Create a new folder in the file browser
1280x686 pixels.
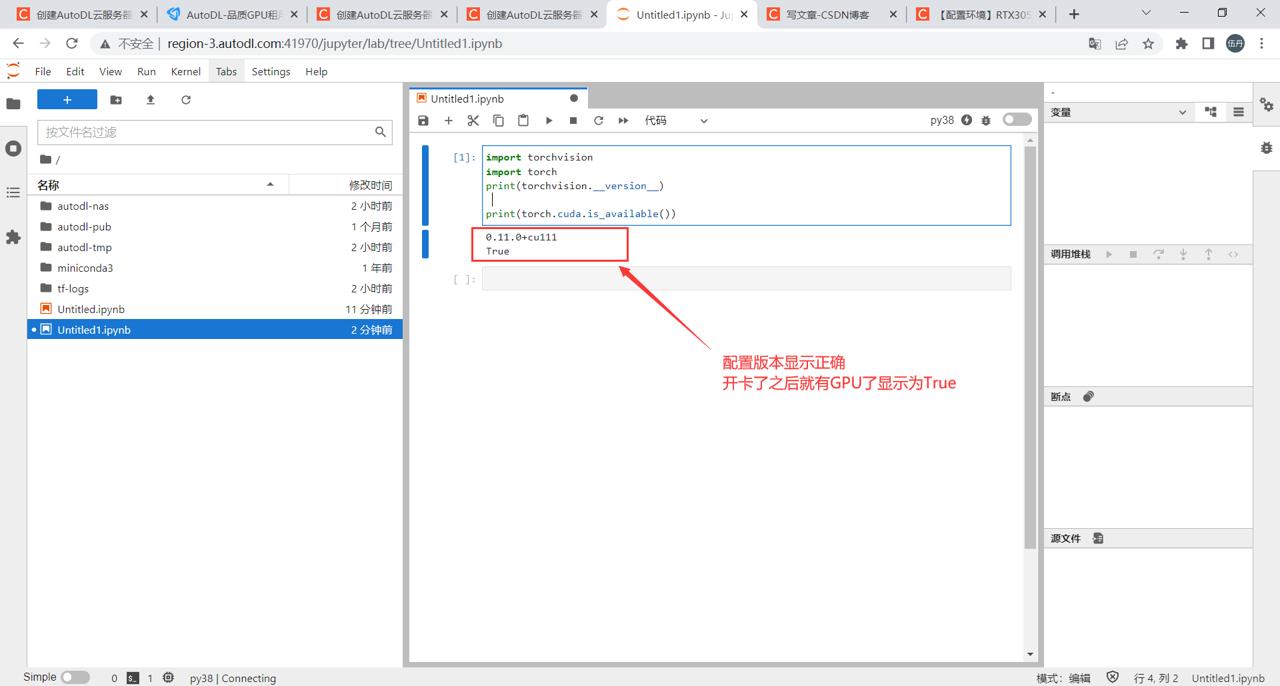tap(116, 100)
